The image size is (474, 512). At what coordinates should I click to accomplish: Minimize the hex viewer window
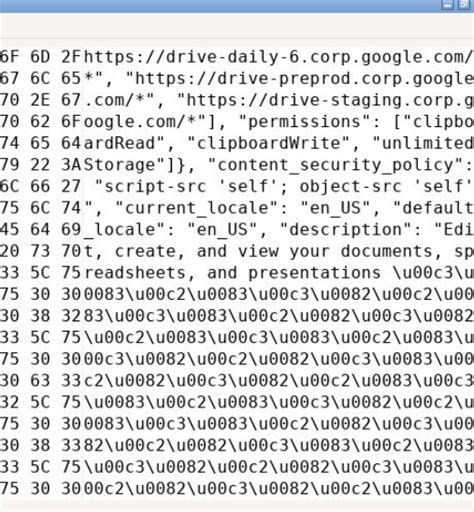click(x=447, y=4)
